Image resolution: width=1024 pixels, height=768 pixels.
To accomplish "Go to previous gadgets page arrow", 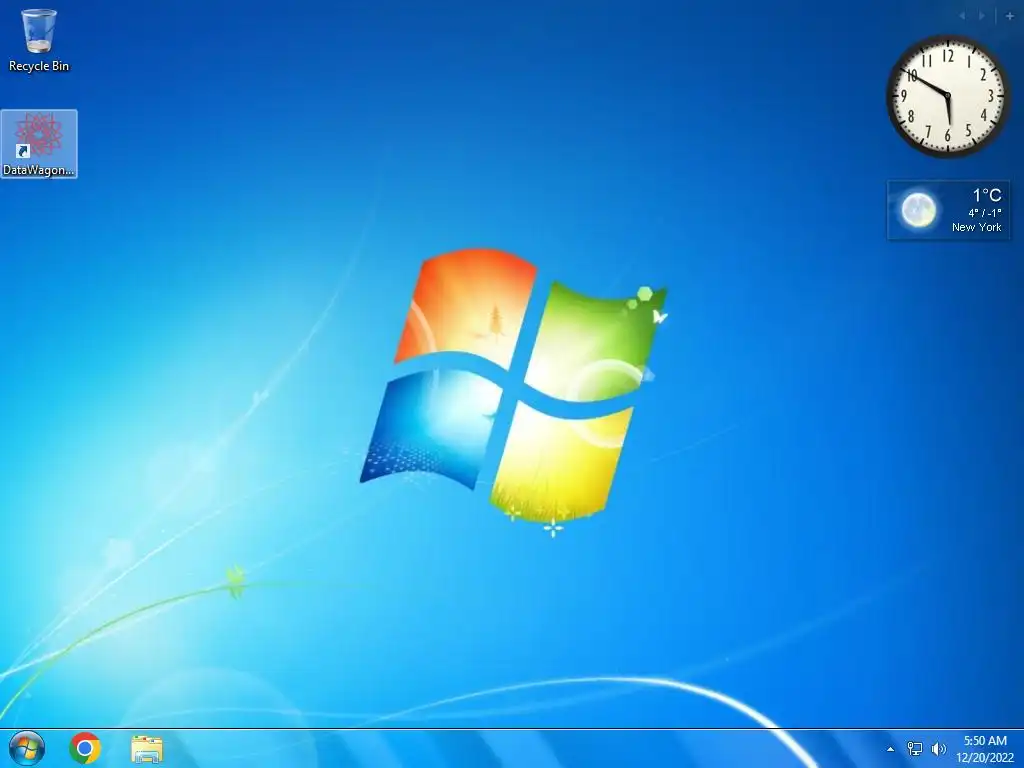I will pyautogui.click(x=962, y=16).
